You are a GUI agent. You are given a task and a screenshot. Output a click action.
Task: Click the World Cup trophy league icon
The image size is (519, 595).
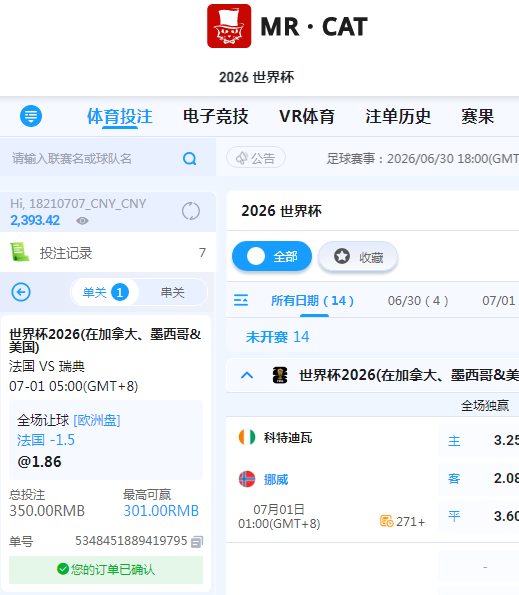pos(280,375)
